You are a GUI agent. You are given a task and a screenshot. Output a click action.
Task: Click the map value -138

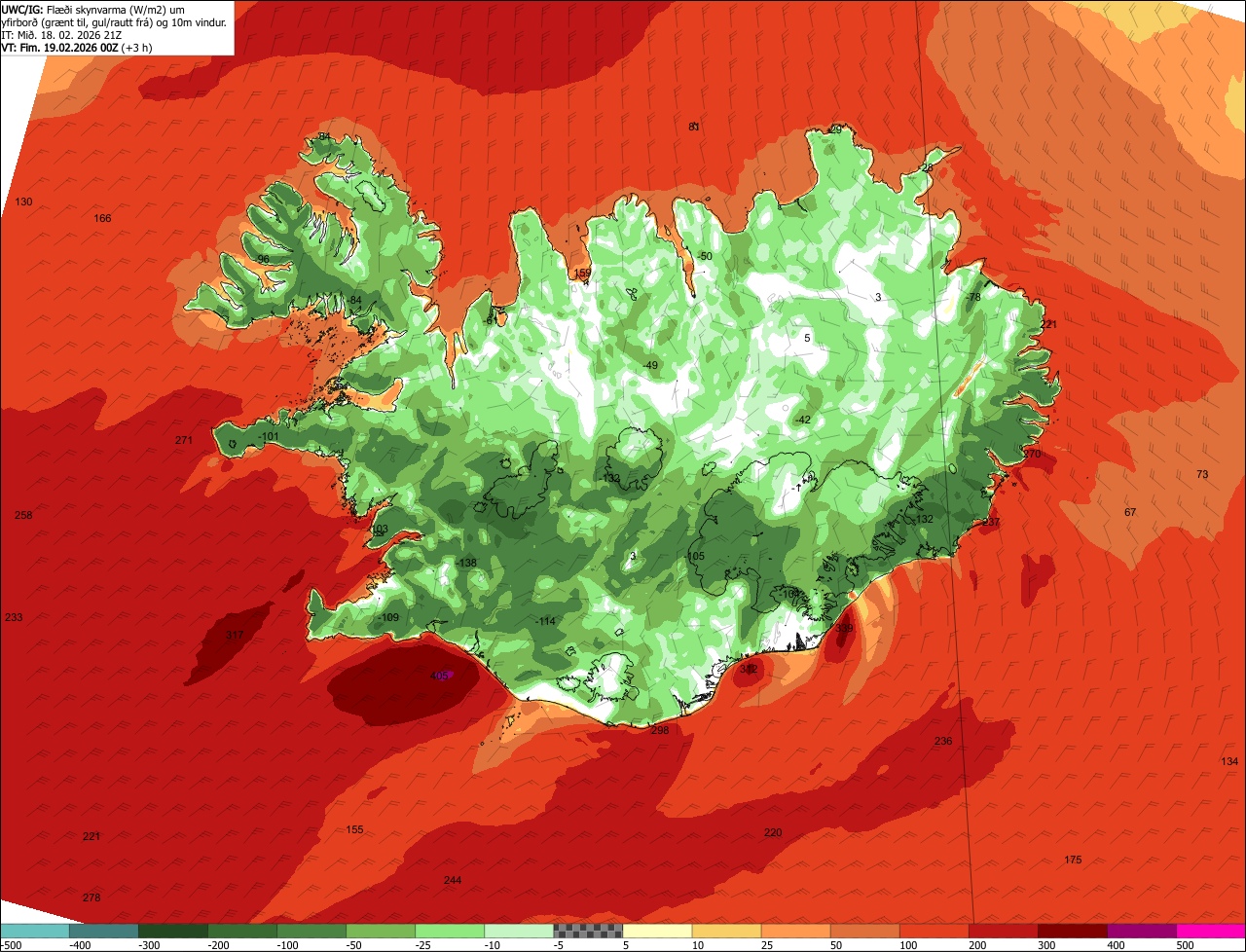[466, 563]
